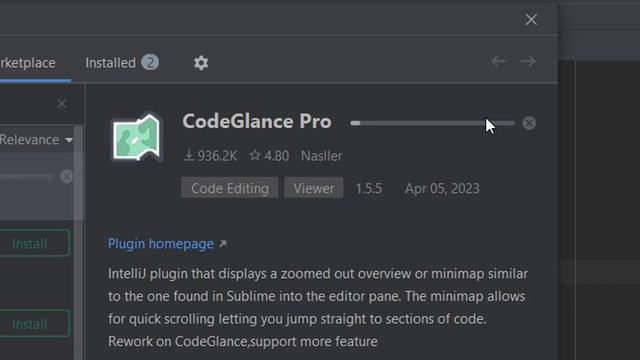Click the plugin description paragraph
Viewport: 640px width, 360px height.
click(318, 307)
